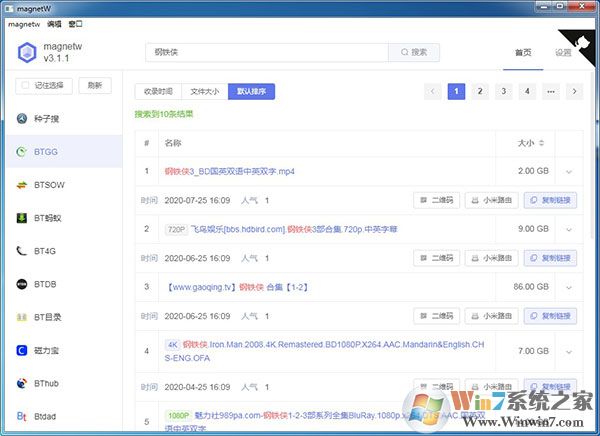The width and height of the screenshot is (600, 436).
Task: Click the 刷新 refresh button
Action: [95, 85]
